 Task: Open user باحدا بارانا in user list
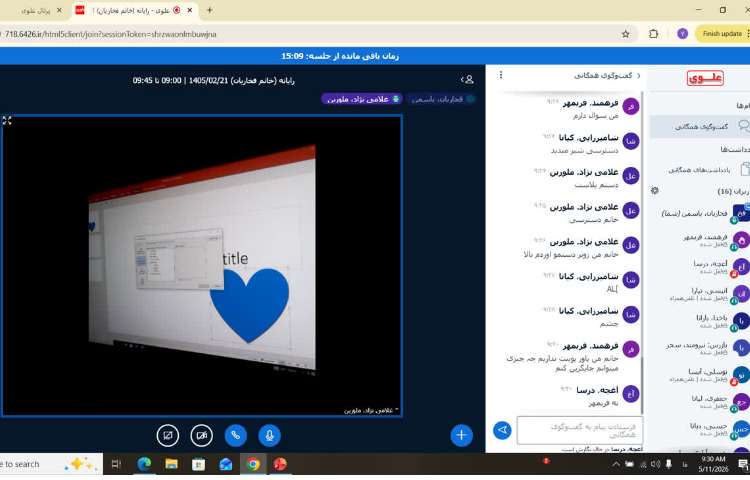[700, 321]
